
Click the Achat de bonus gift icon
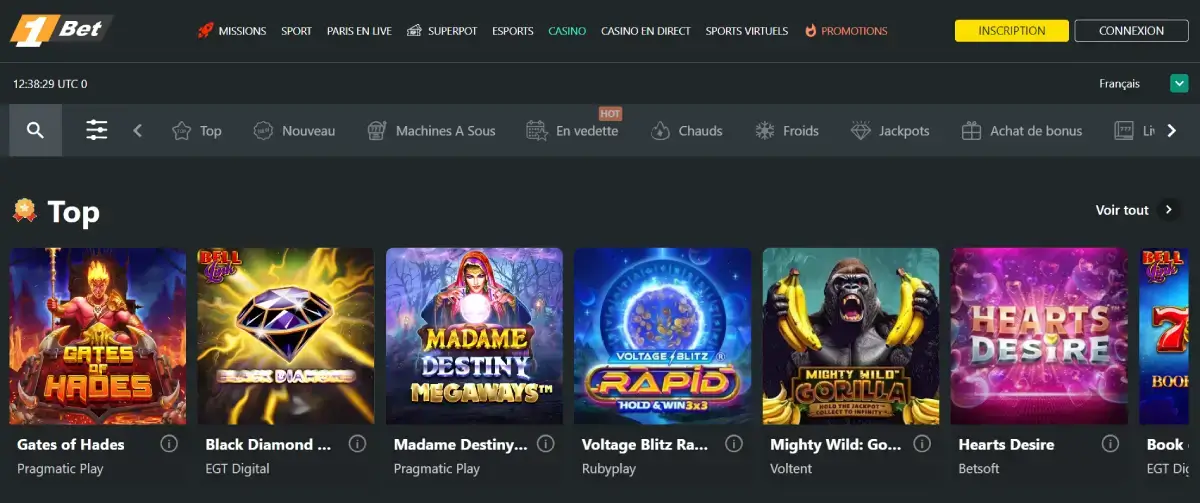tap(971, 131)
